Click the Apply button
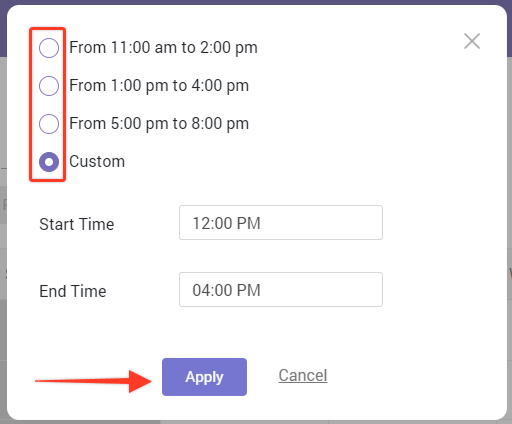Screen dimensions: 512x424 204,377
